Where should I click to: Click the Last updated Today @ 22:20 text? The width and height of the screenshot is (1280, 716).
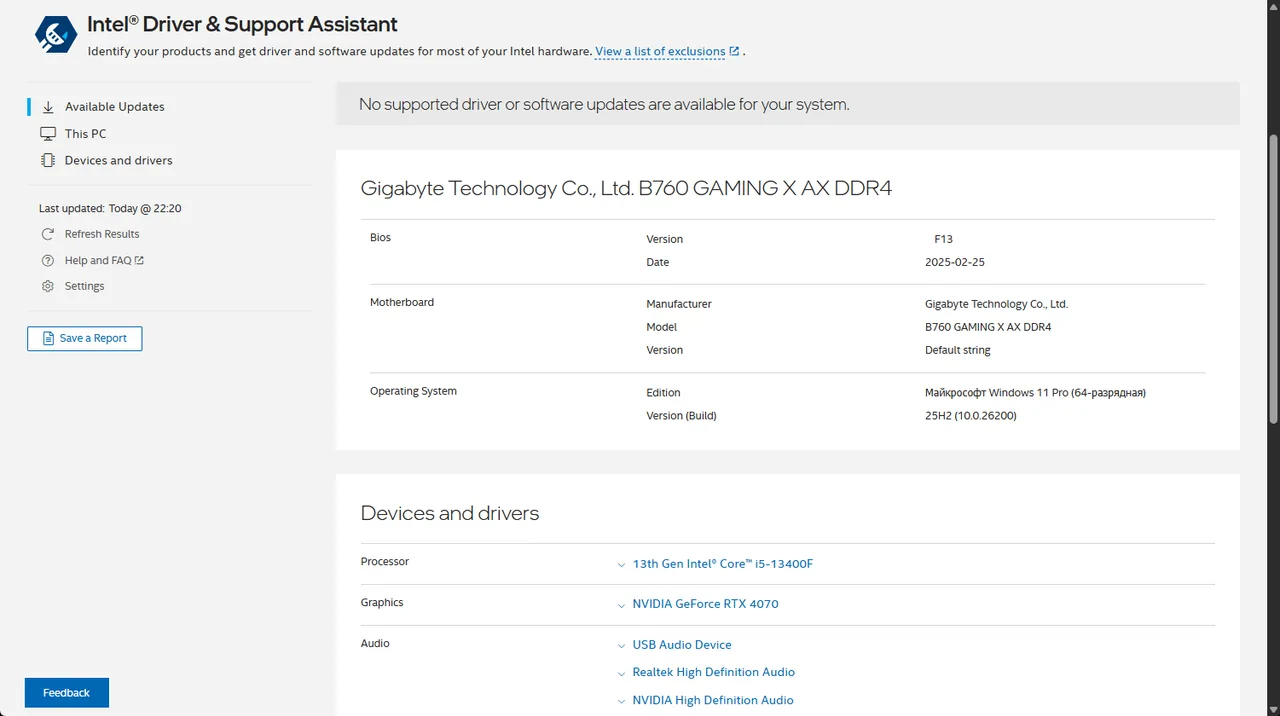[x=110, y=209]
